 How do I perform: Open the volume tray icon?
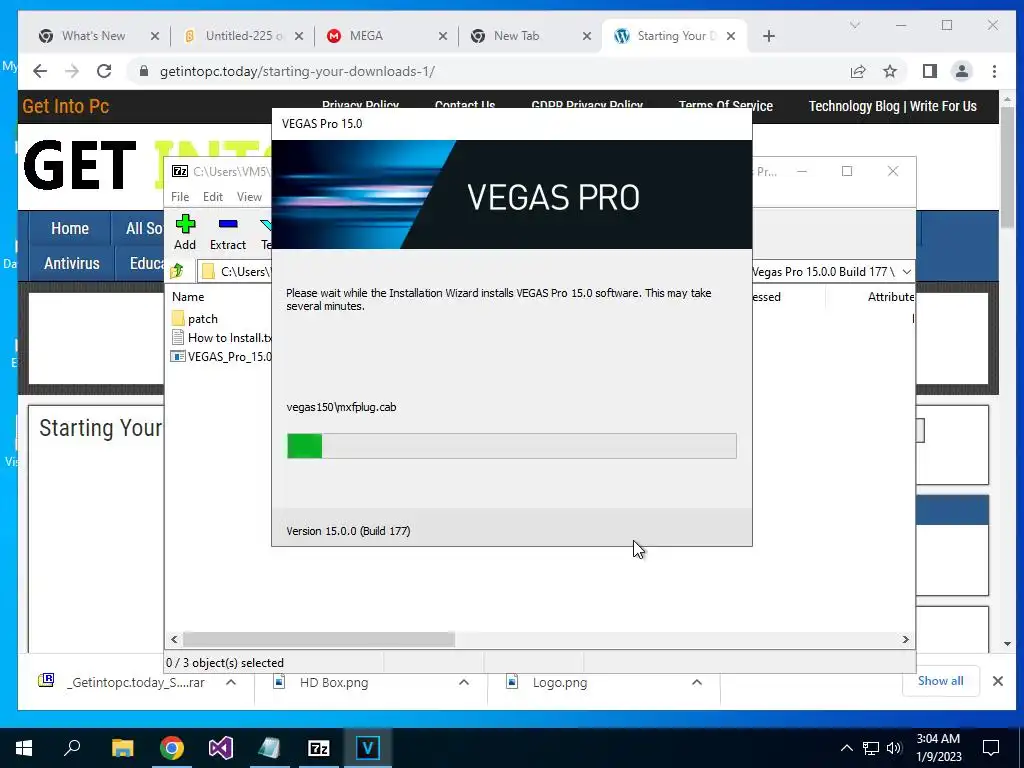(x=894, y=748)
